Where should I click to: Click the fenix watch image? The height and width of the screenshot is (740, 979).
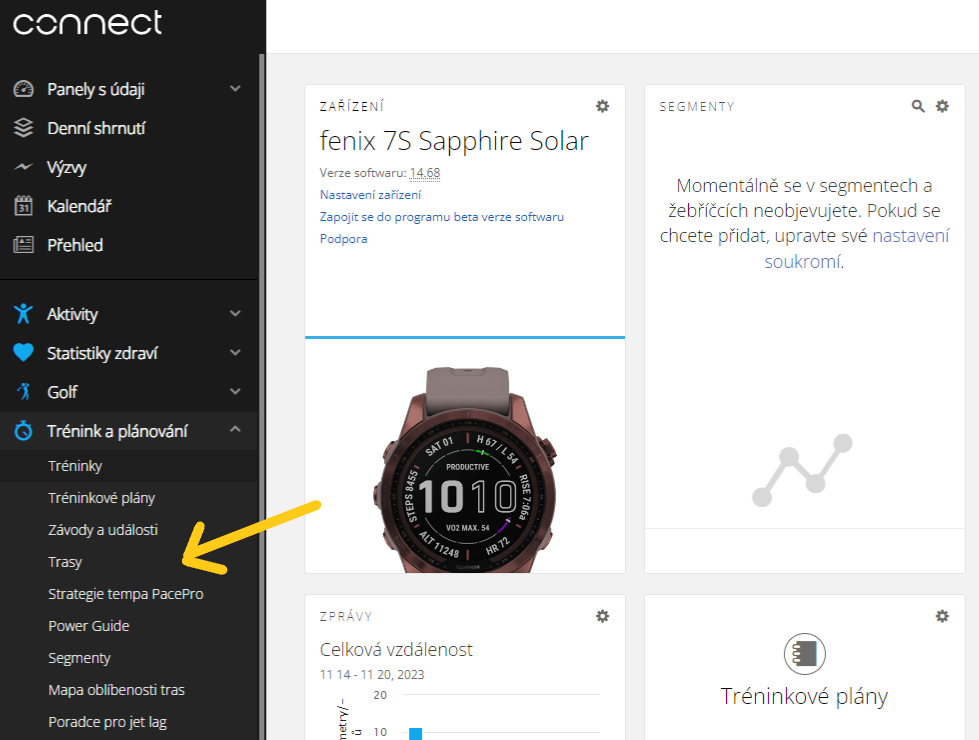coord(465,470)
